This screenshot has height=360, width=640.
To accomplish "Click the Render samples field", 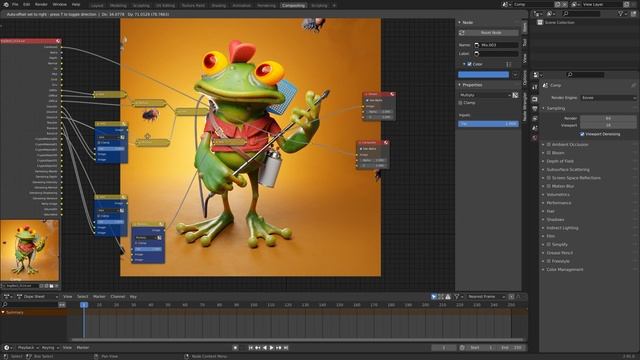I will click(608, 118).
